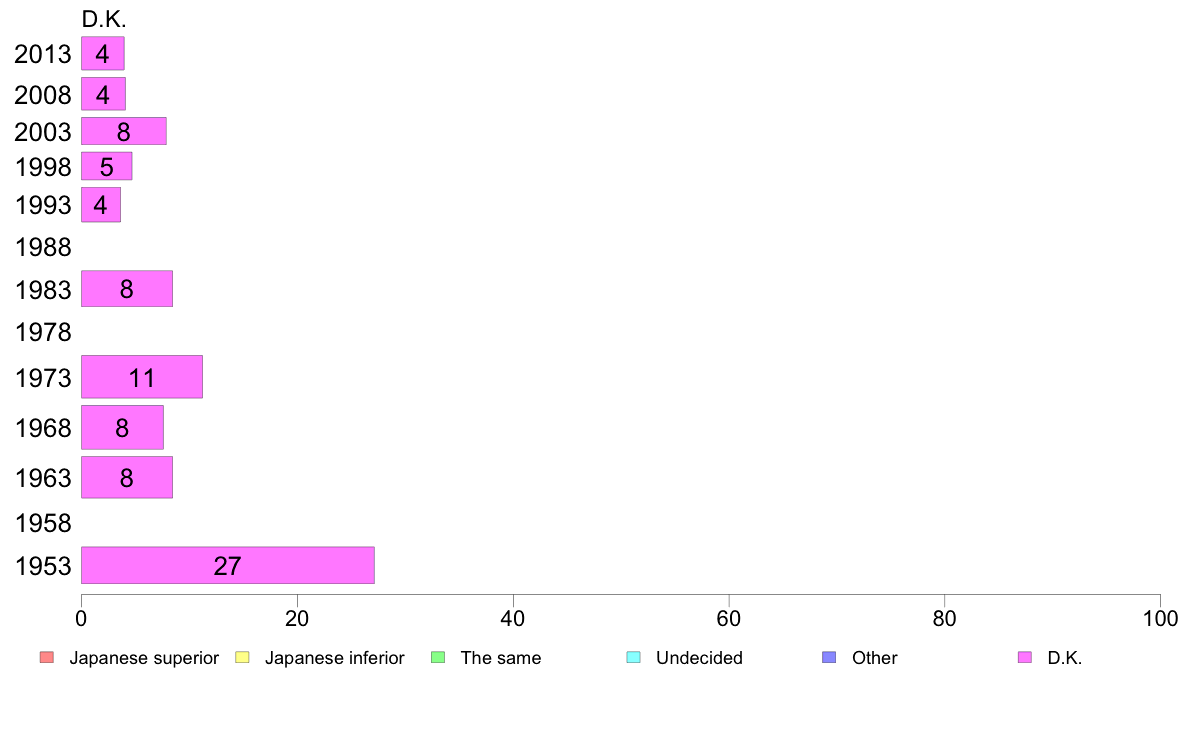Click the D.K. magenta legend swatch
The image size is (1188, 736).
[1025, 657]
